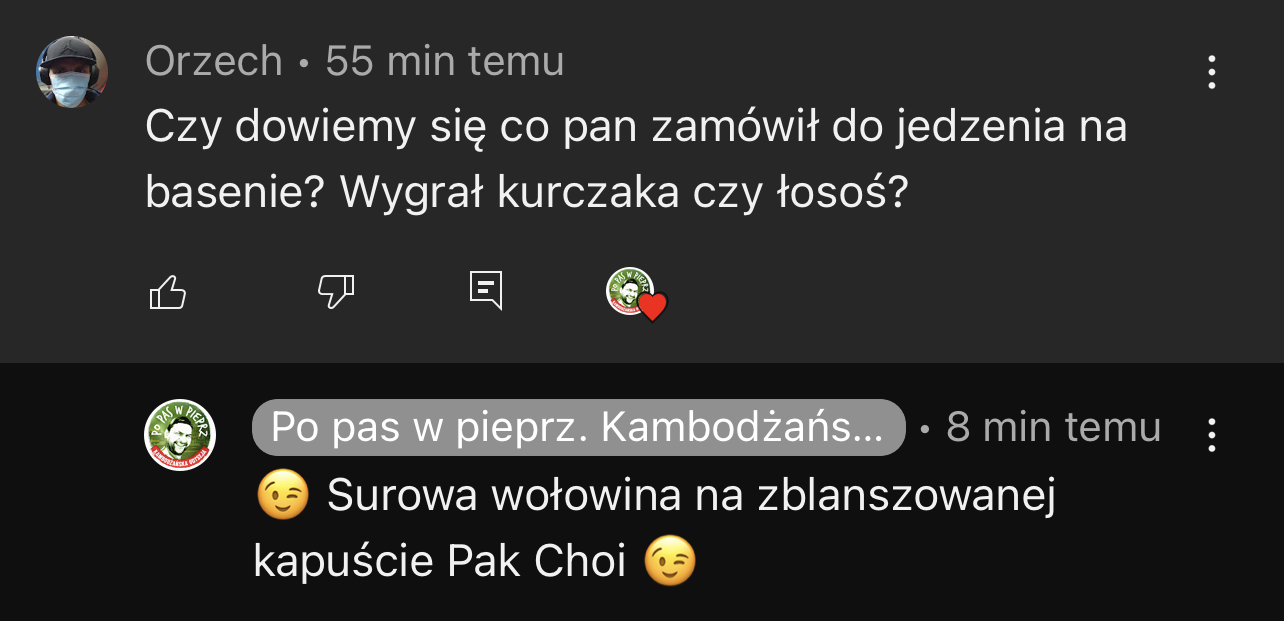The width and height of the screenshot is (1284, 621).
Task: Select the comment text about zamówił do jedzenia
Action: click(636, 160)
